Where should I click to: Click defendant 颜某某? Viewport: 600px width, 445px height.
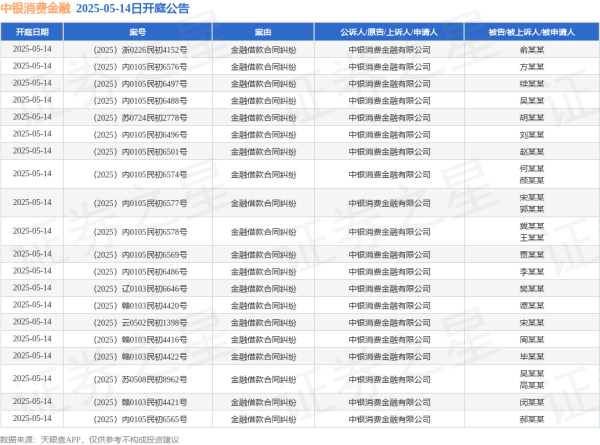coord(532,180)
